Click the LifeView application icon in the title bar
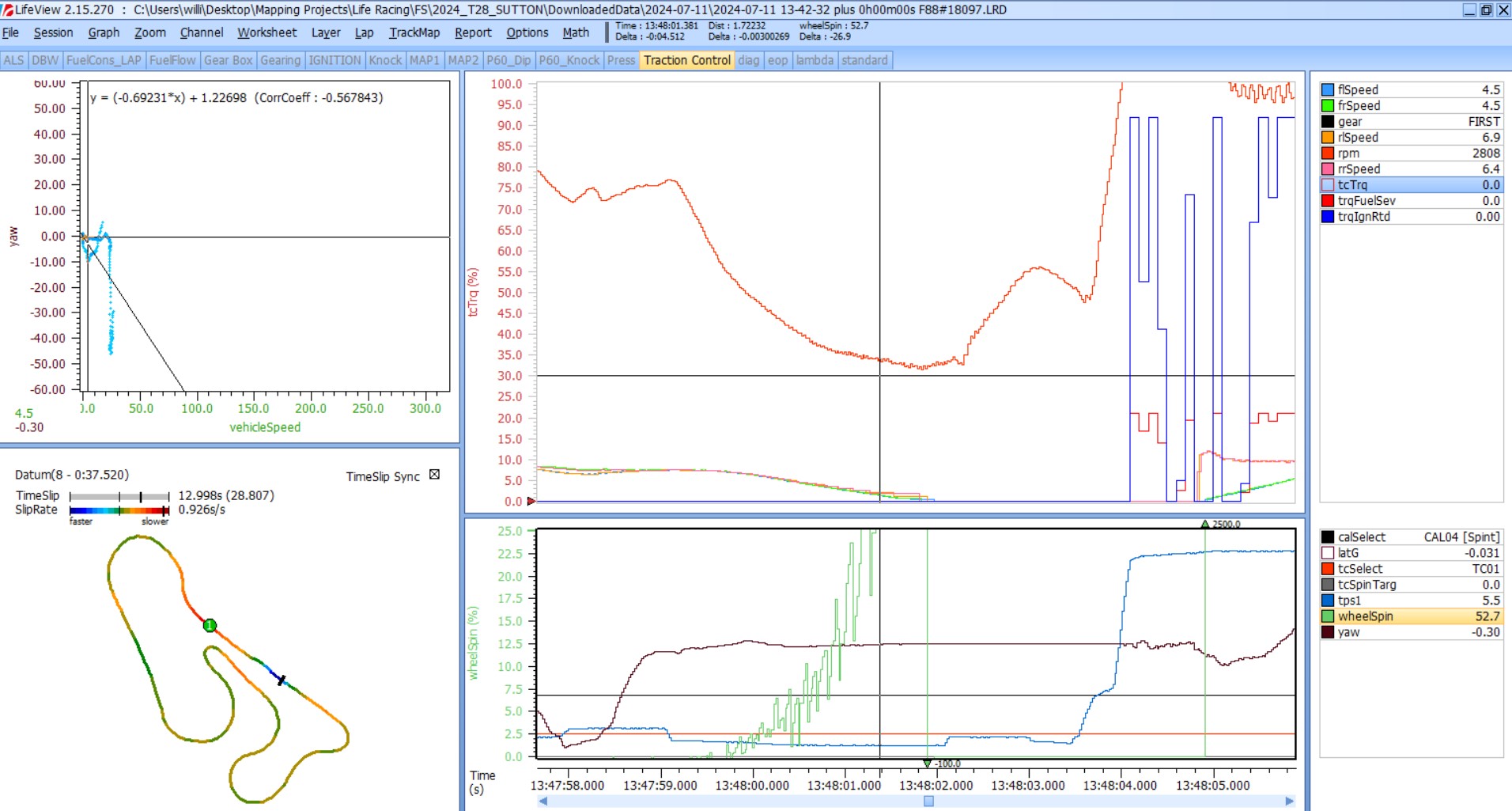This screenshot has height=811, width=1512. click(8, 9)
